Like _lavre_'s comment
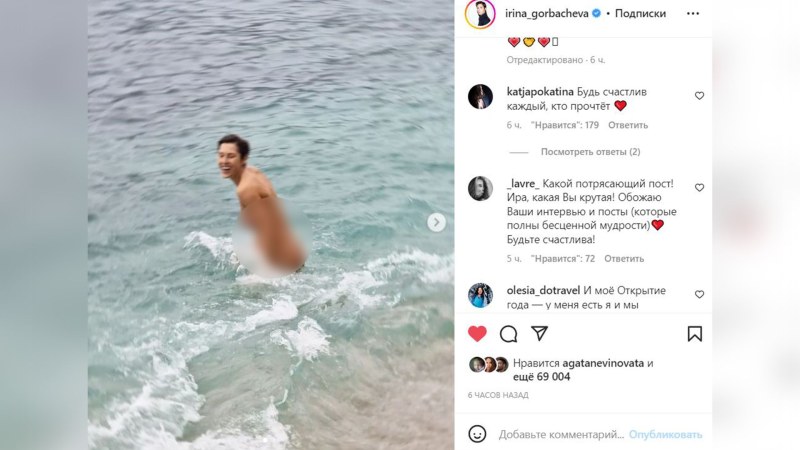The height and width of the screenshot is (450, 800). click(x=699, y=188)
